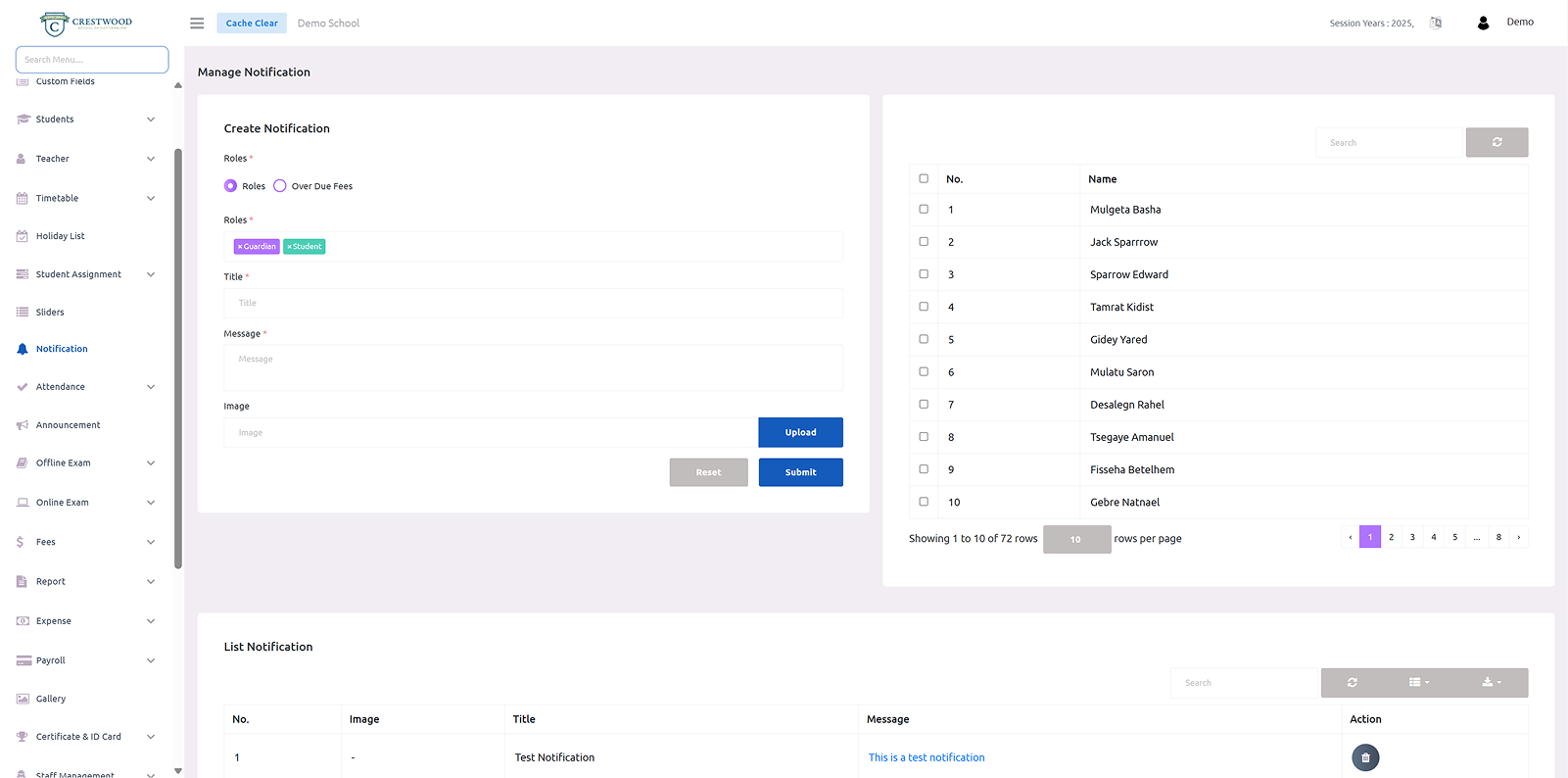Open the columns view icon in List Notification
The width and height of the screenshot is (1568, 778).
pos(1418,683)
